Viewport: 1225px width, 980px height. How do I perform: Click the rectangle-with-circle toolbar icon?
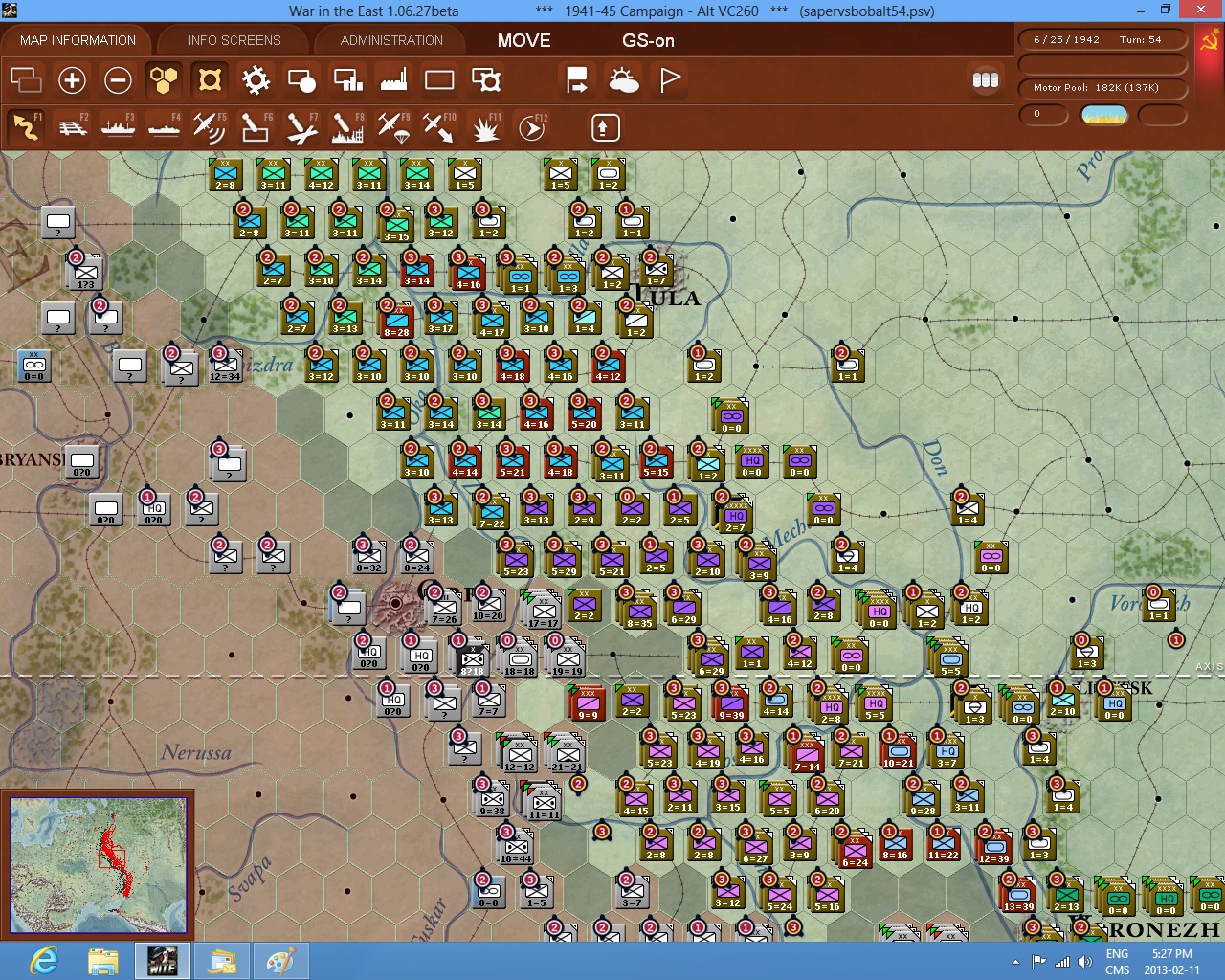[x=301, y=79]
